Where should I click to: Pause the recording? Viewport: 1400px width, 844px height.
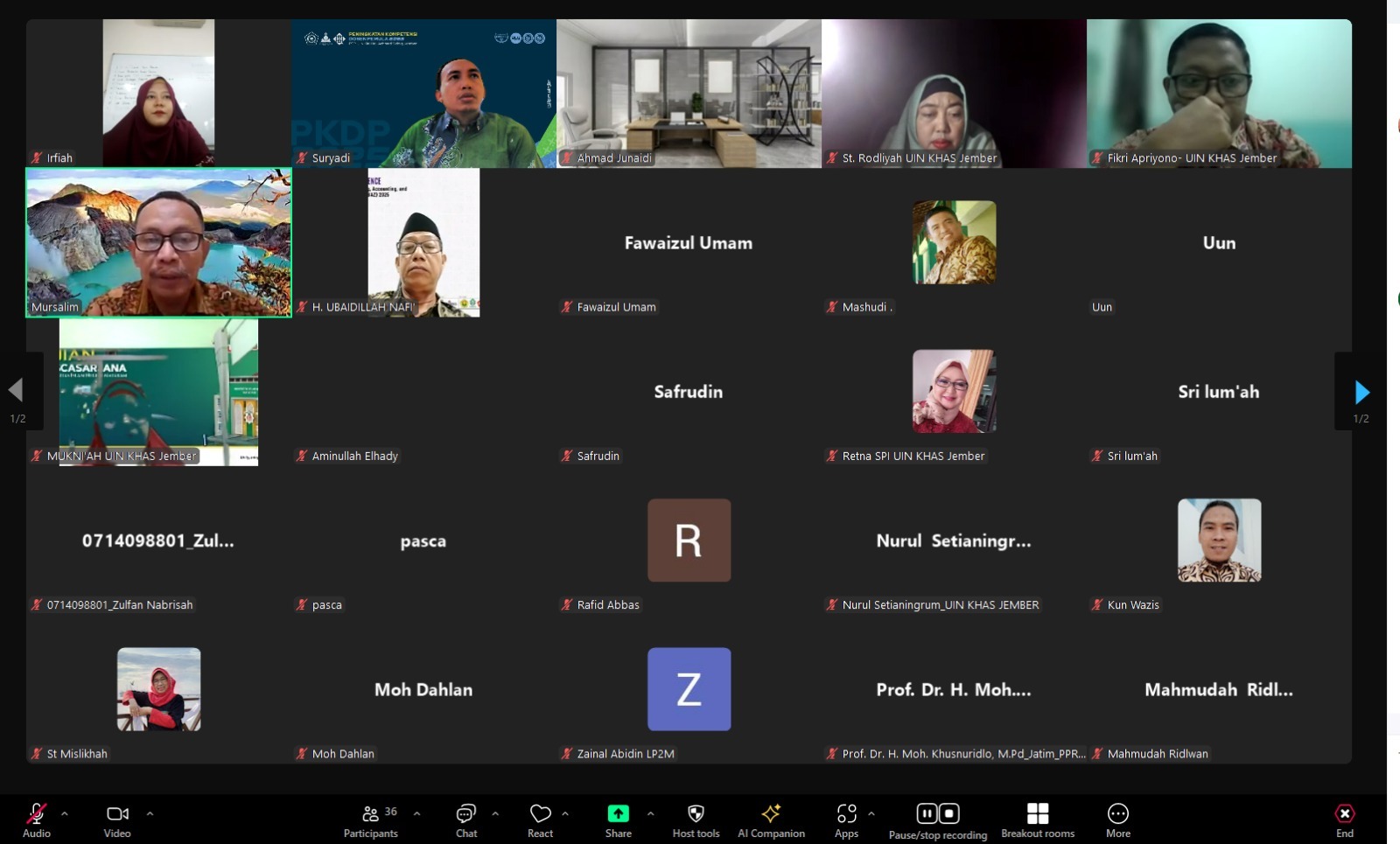click(x=927, y=813)
